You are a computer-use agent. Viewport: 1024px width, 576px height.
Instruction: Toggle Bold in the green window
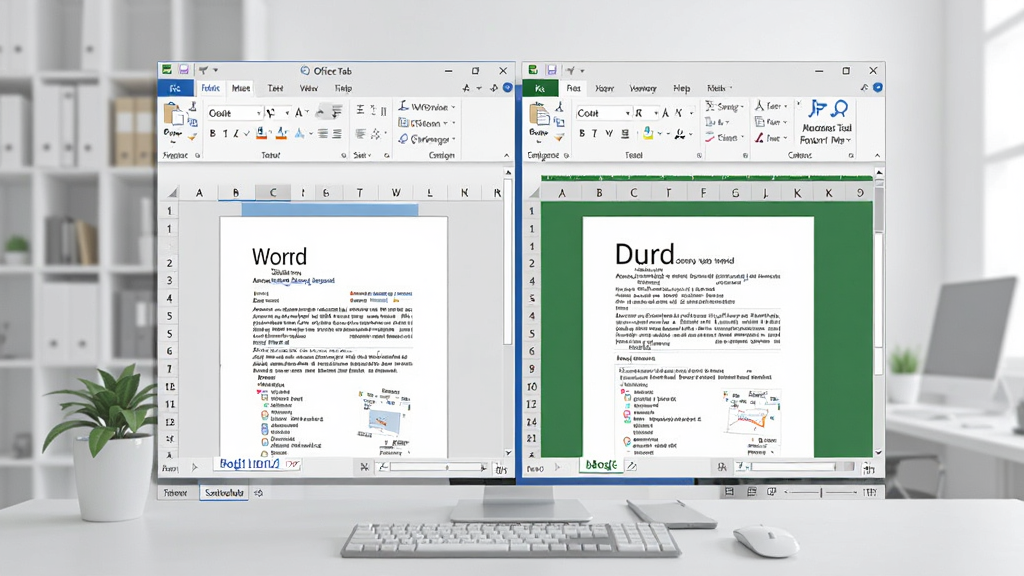click(582, 133)
